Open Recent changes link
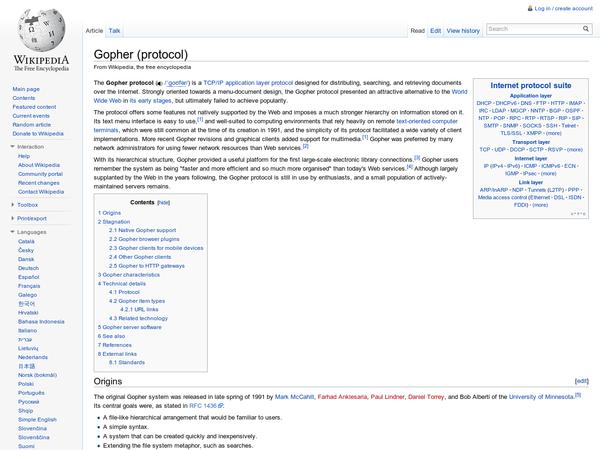Screen dimensions: 600x450 point(41,183)
